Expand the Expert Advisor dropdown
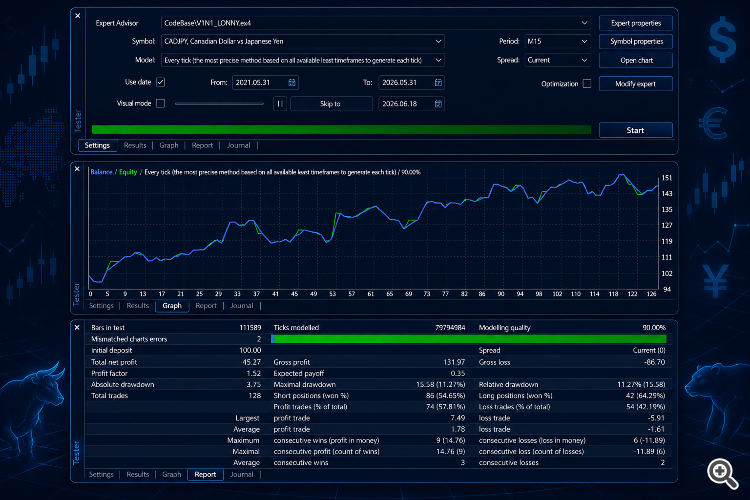The width and height of the screenshot is (750, 500). coord(584,23)
